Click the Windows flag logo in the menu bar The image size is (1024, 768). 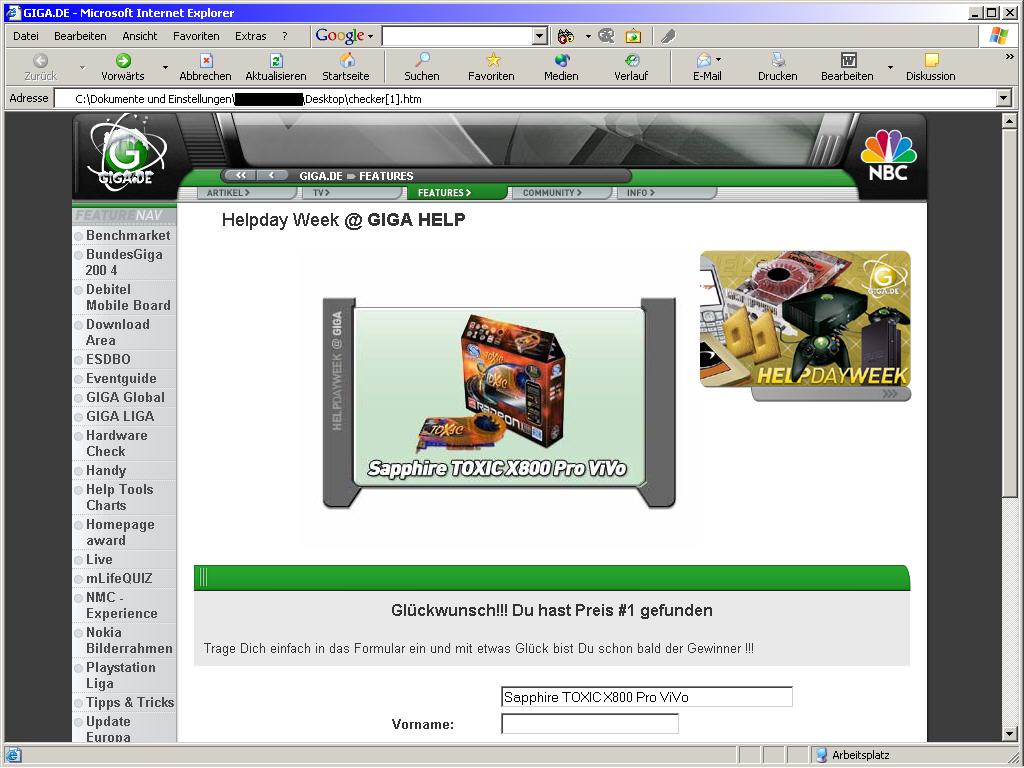click(x=999, y=36)
